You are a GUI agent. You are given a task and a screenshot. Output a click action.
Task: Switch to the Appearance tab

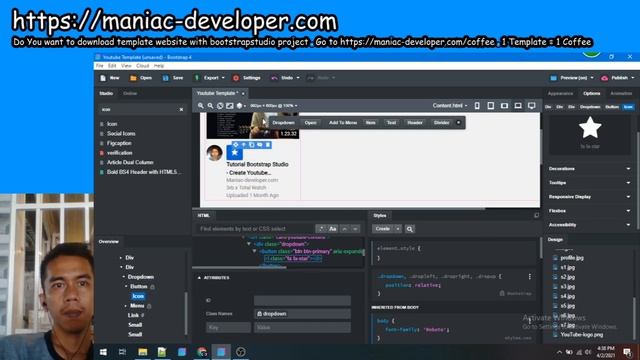[x=560, y=93]
